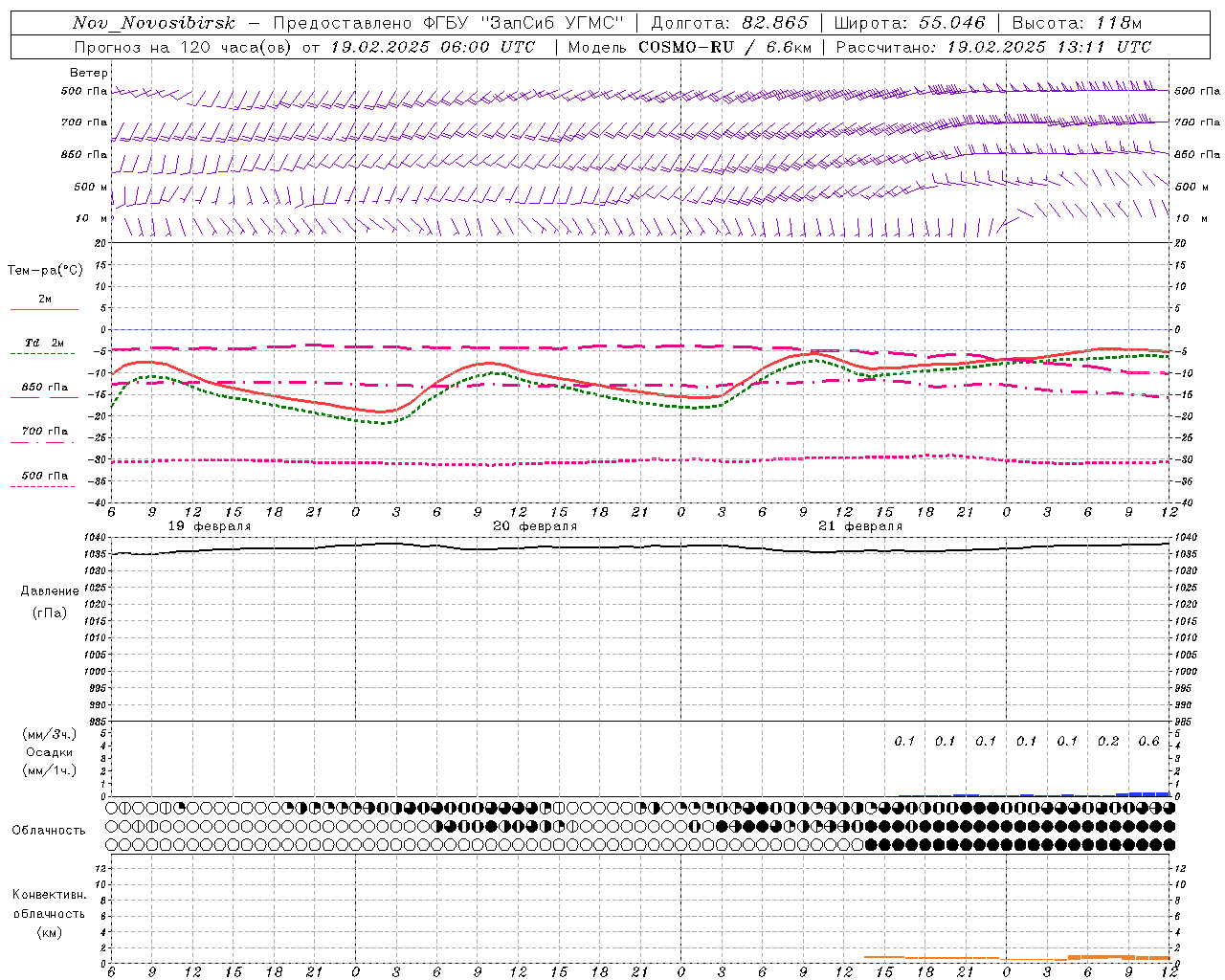Screen dimensions: 1225x980
Task: Click the precipitation value 0.2
Action: coord(1108,741)
